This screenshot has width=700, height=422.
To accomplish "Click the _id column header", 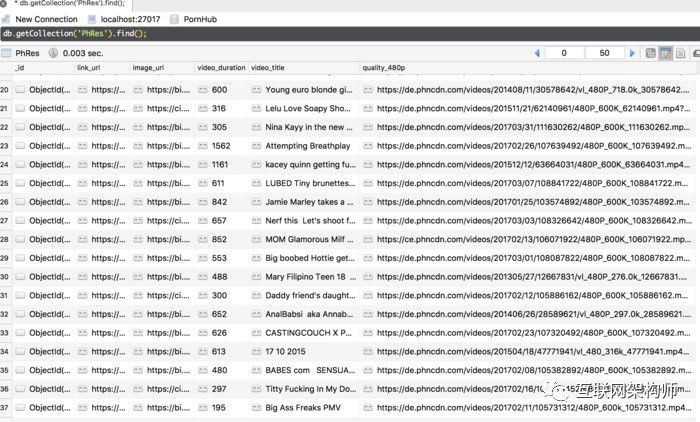I will coord(19,68).
